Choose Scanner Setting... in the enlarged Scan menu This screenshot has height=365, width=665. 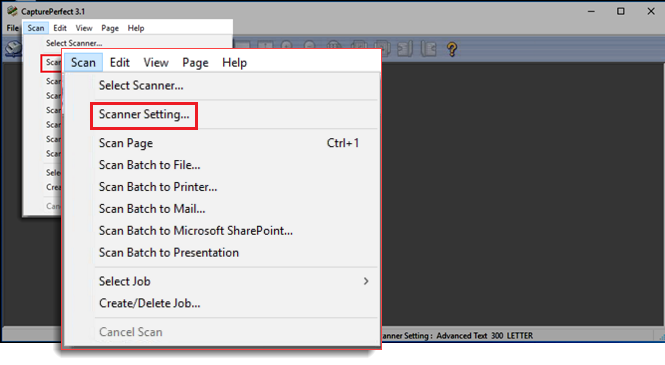tap(144, 114)
